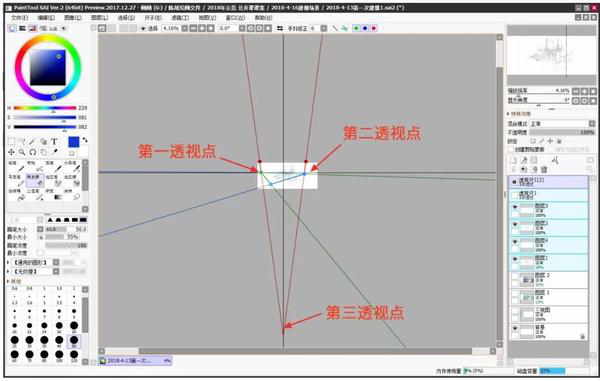Click the navigator preview thumbnail

(x=551, y=55)
